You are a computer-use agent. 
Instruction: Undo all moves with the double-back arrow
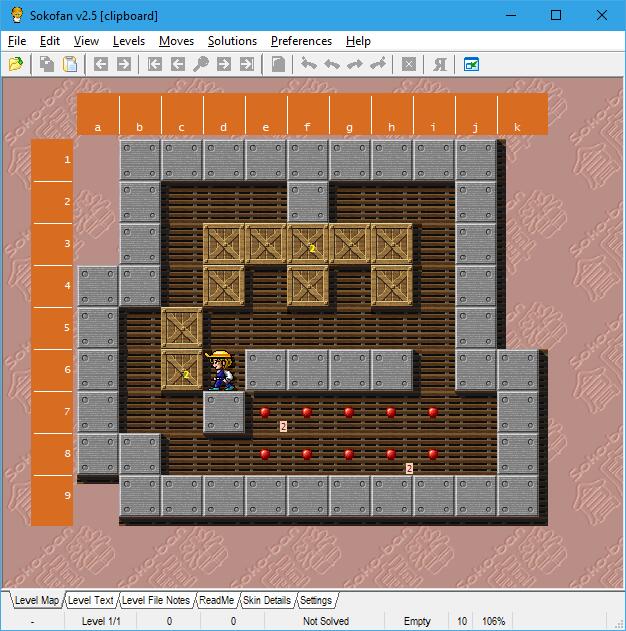[309, 64]
